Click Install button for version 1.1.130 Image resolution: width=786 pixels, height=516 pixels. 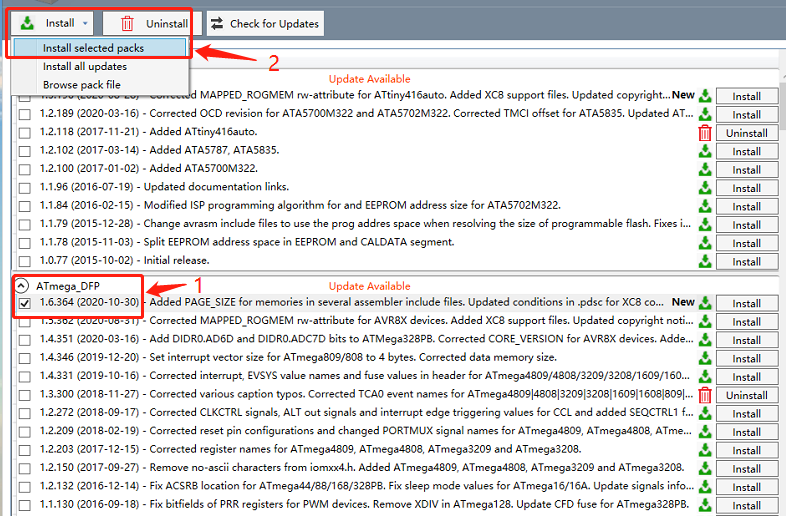(746, 505)
